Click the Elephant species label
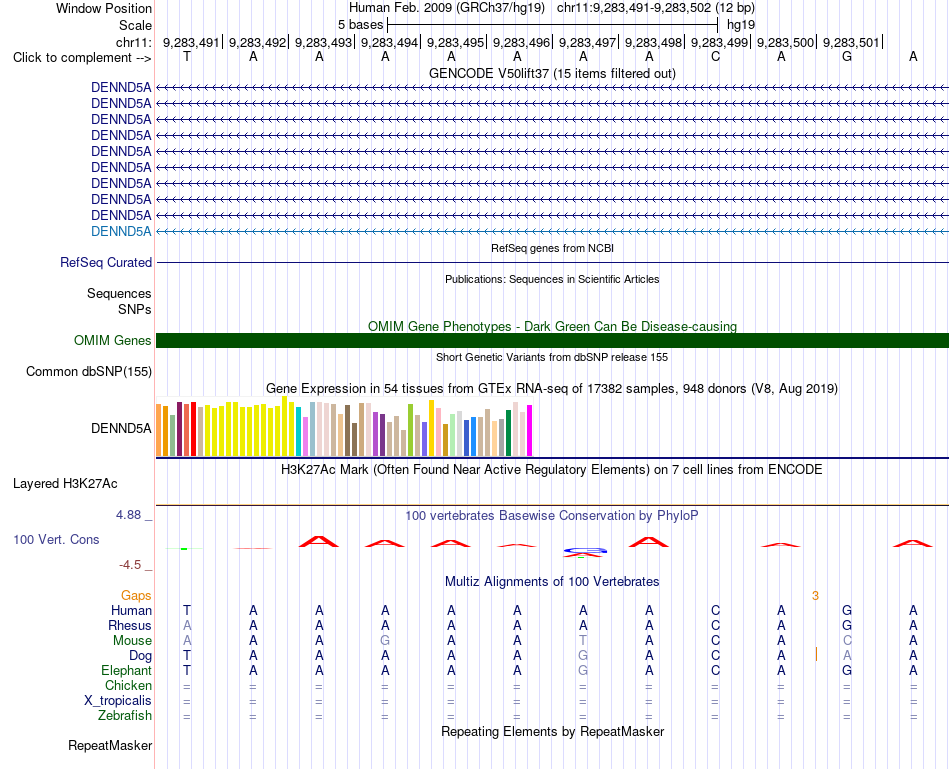Image resolution: width=950 pixels, height=769 pixels. point(127,670)
